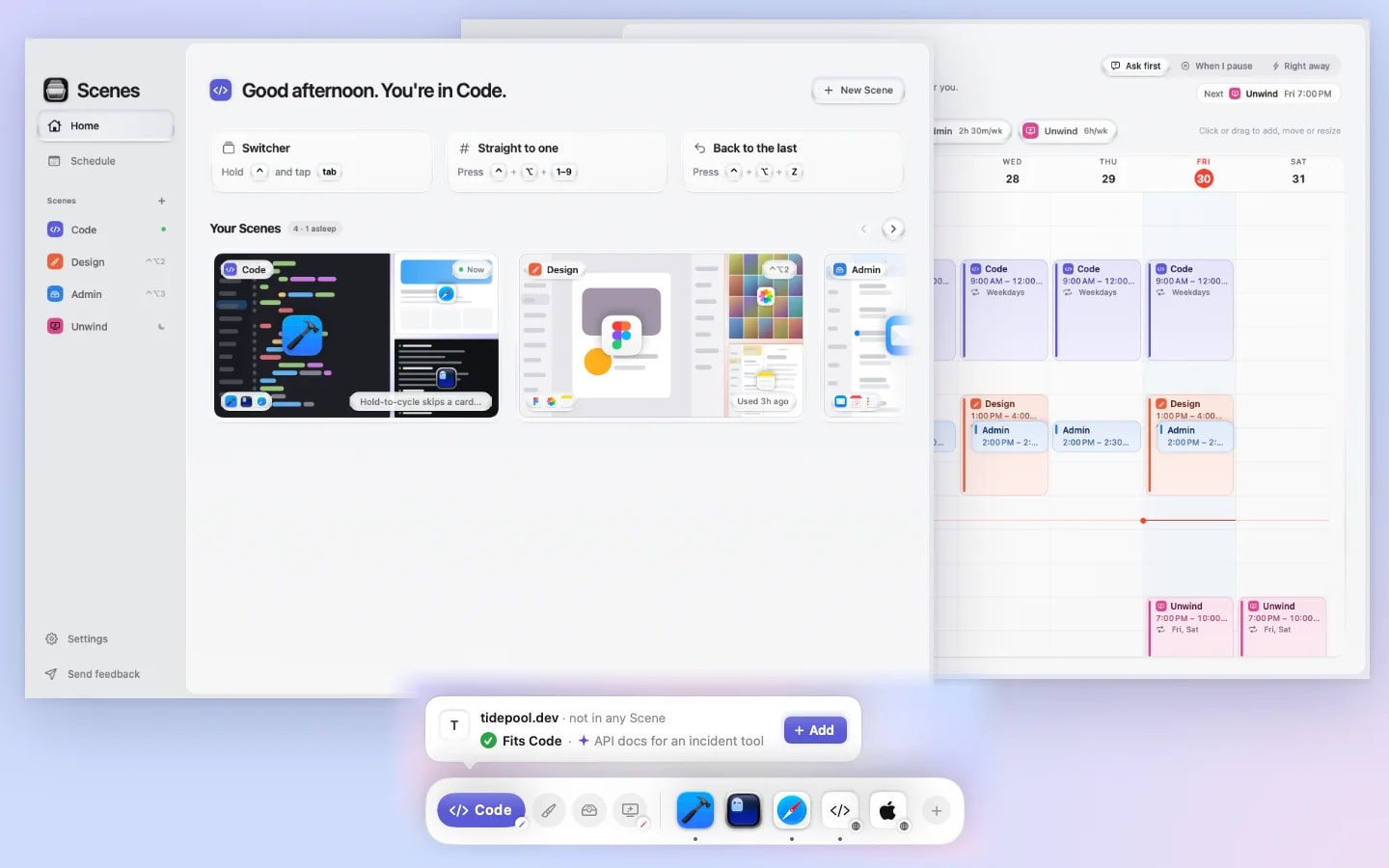Click the Unwind icon in the Next pill
The width and height of the screenshot is (1389, 868).
coord(1235,94)
